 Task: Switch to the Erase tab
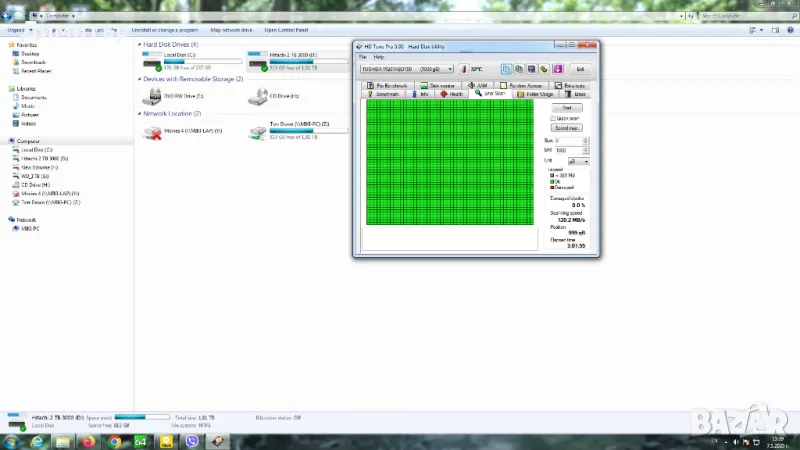pyautogui.click(x=575, y=94)
